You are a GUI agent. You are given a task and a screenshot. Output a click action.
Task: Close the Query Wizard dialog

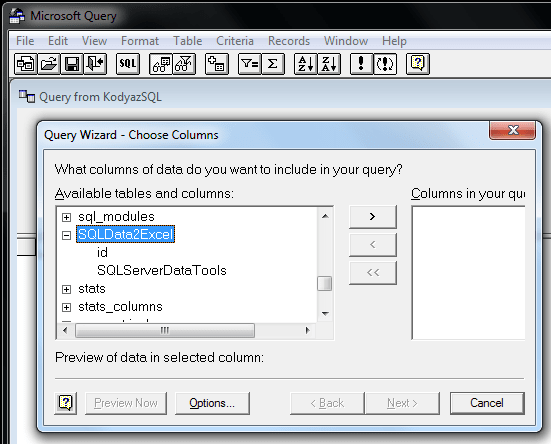point(513,130)
